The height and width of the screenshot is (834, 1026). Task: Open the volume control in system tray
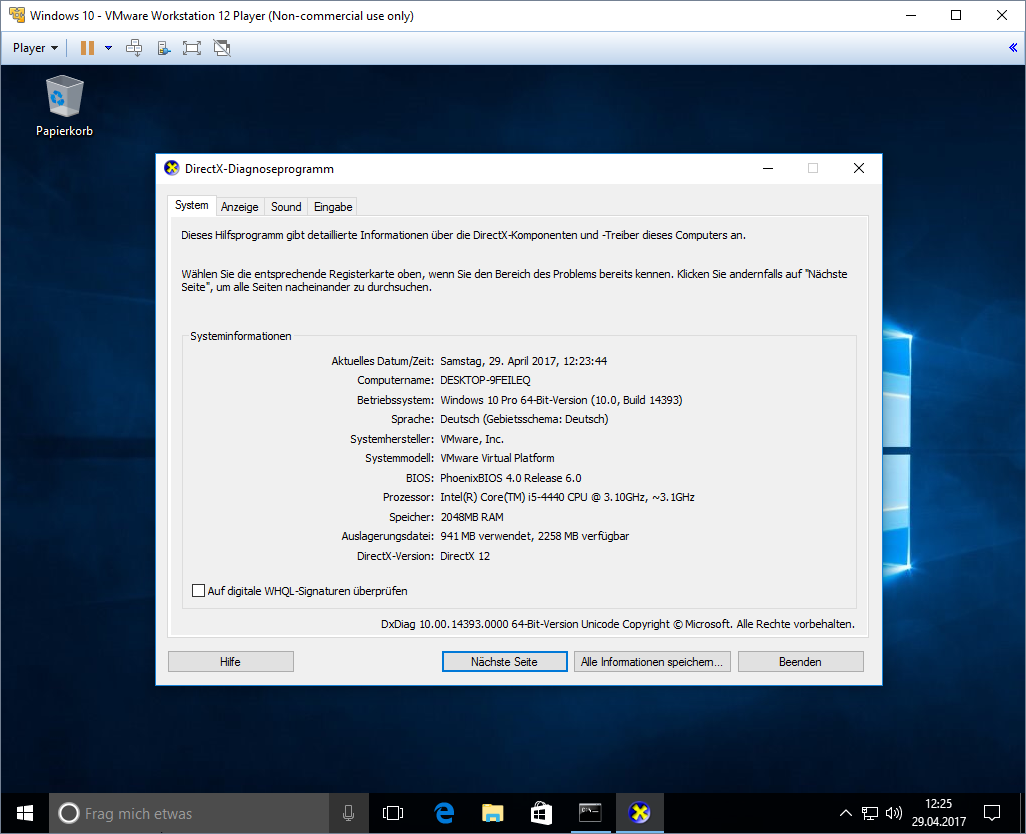click(894, 813)
